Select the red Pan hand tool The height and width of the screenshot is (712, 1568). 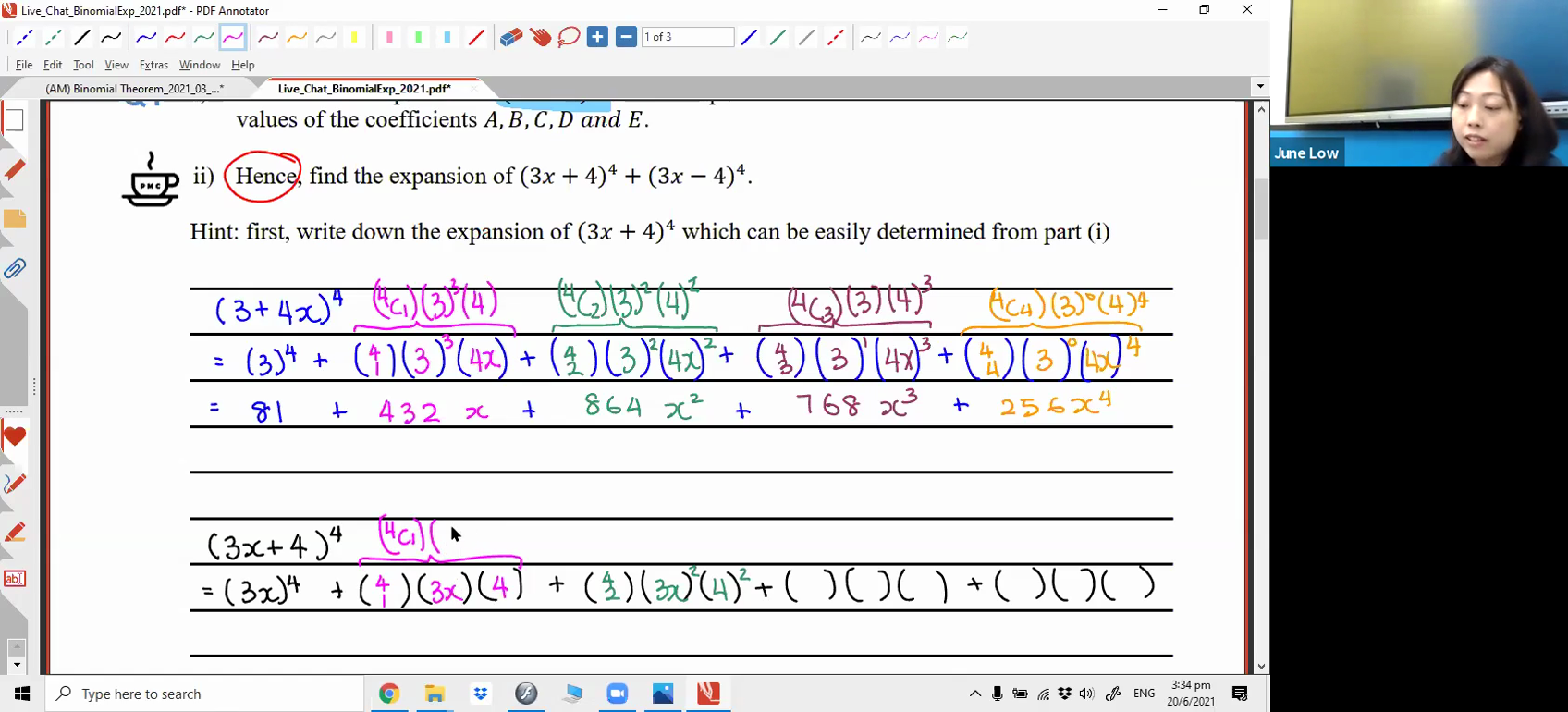tap(540, 38)
